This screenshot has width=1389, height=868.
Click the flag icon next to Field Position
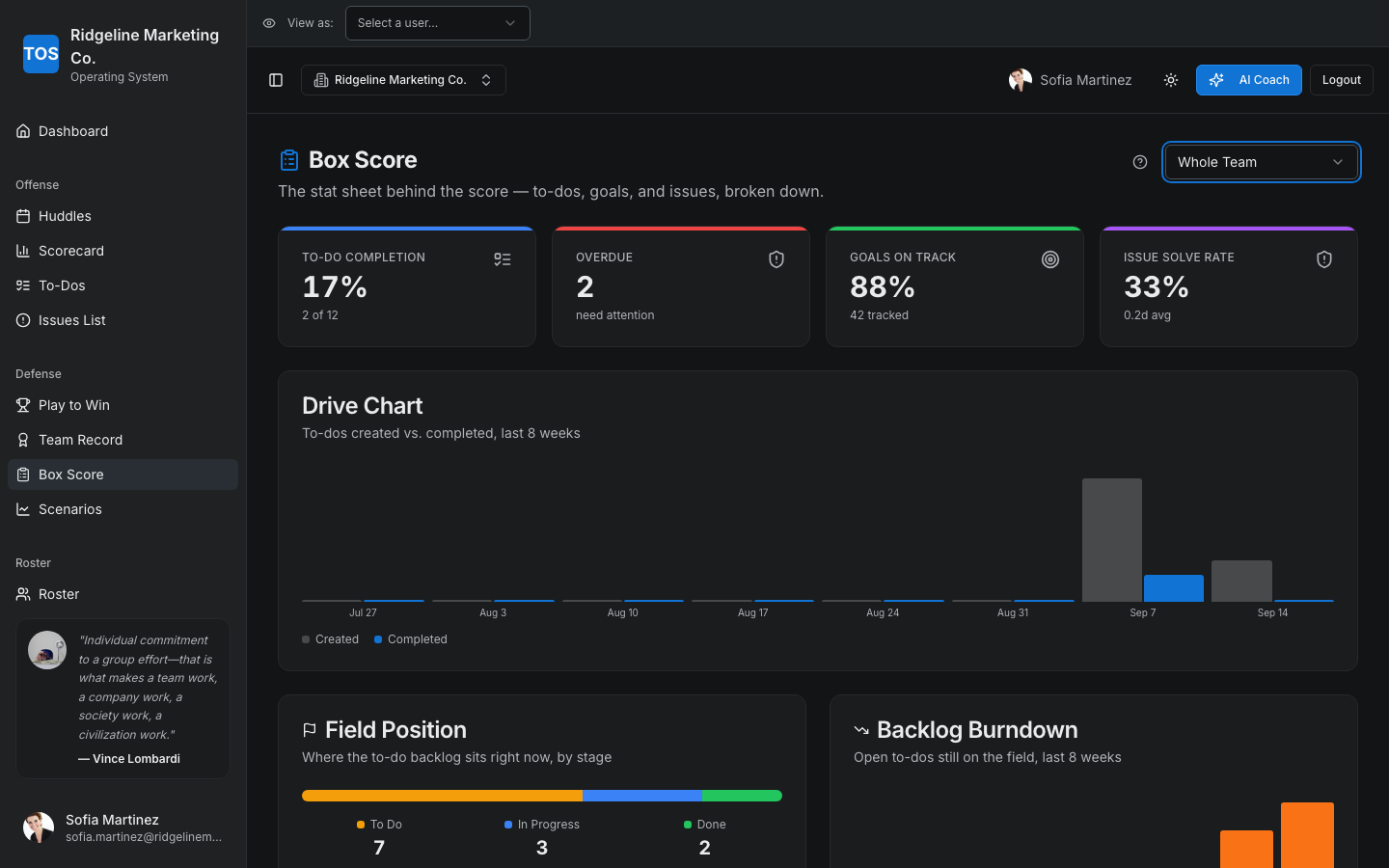[310, 730]
